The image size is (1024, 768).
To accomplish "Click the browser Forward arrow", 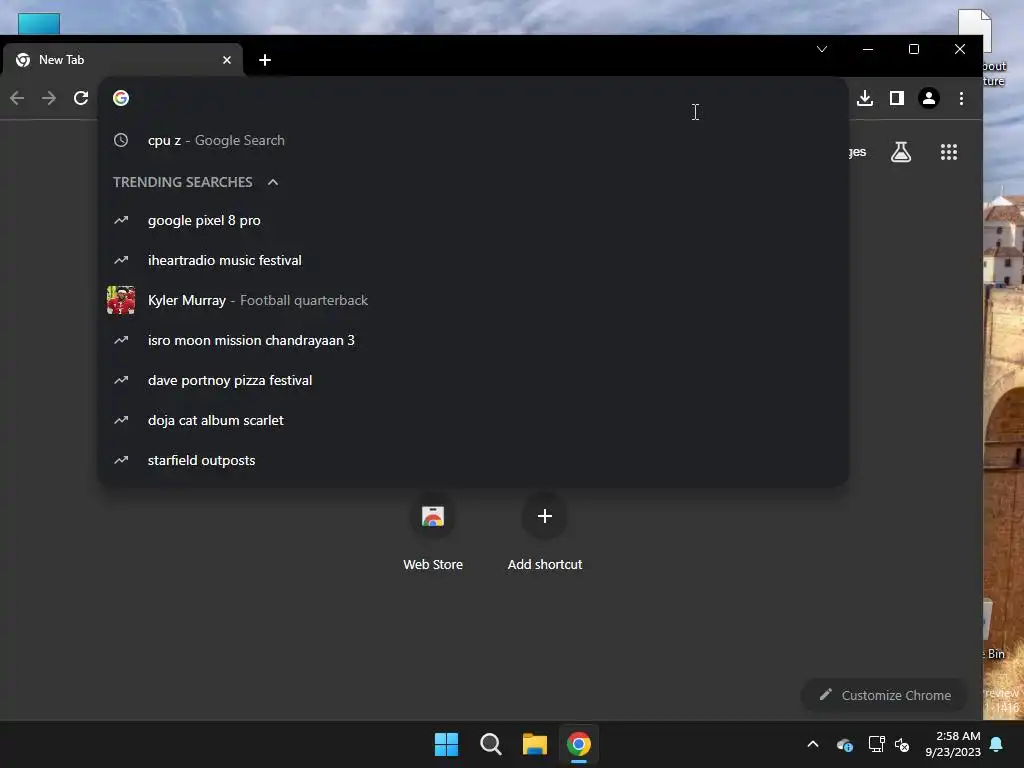I will (49, 98).
